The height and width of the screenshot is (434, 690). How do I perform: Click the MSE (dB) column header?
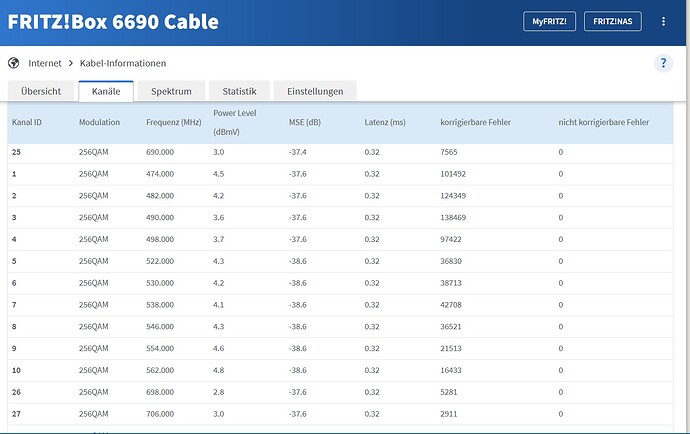(x=305, y=122)
